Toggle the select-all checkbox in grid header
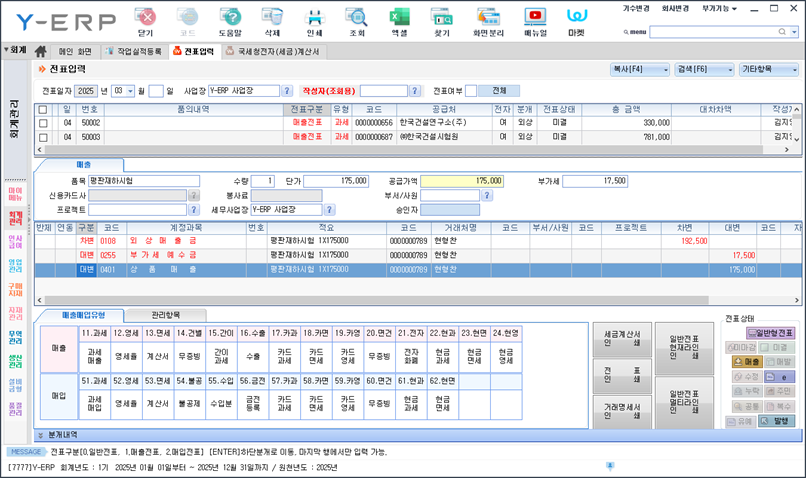The image size is (806, 478). click(43, 108)
